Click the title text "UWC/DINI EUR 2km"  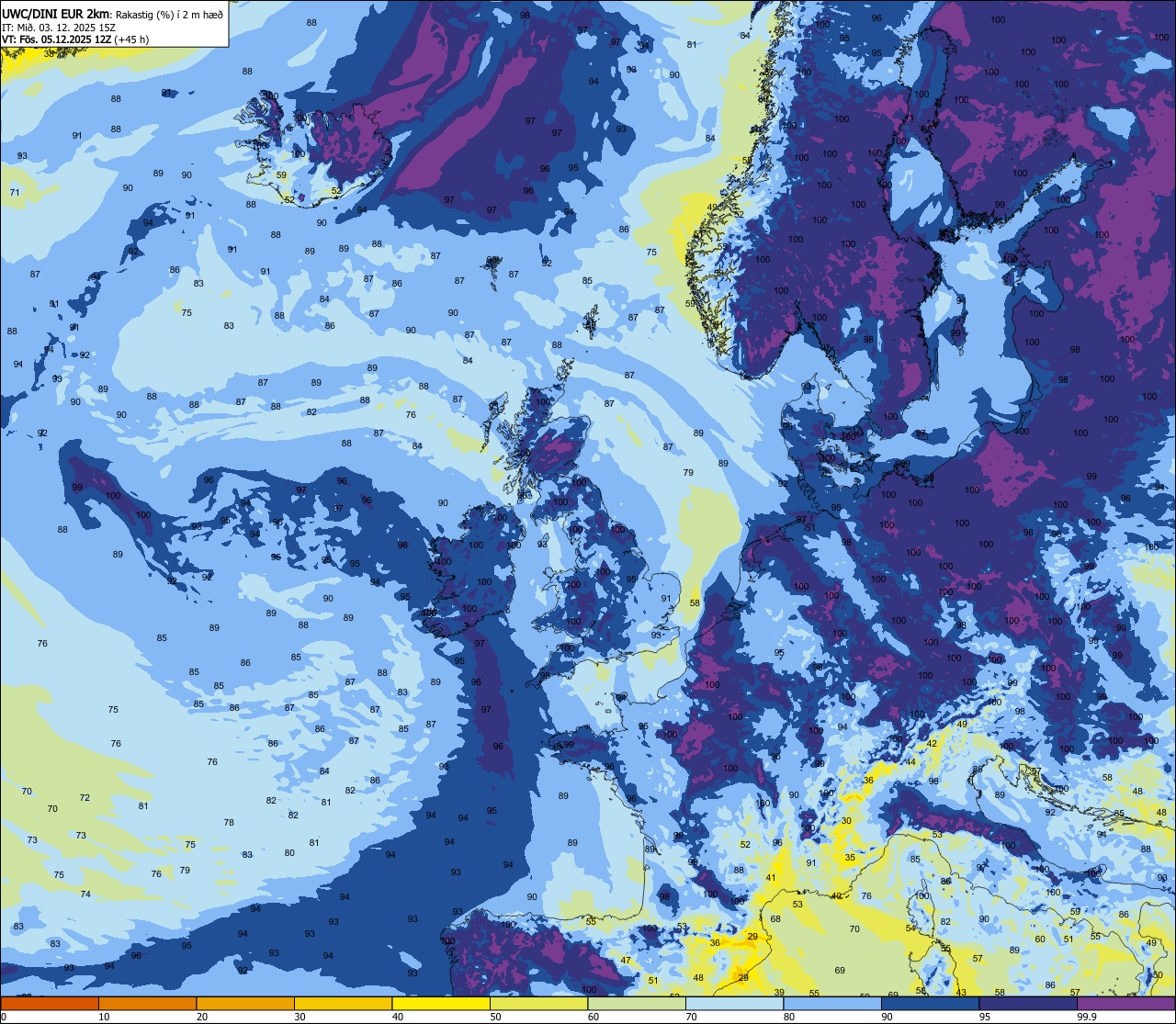pyautogui.click(x=55, y=13)
